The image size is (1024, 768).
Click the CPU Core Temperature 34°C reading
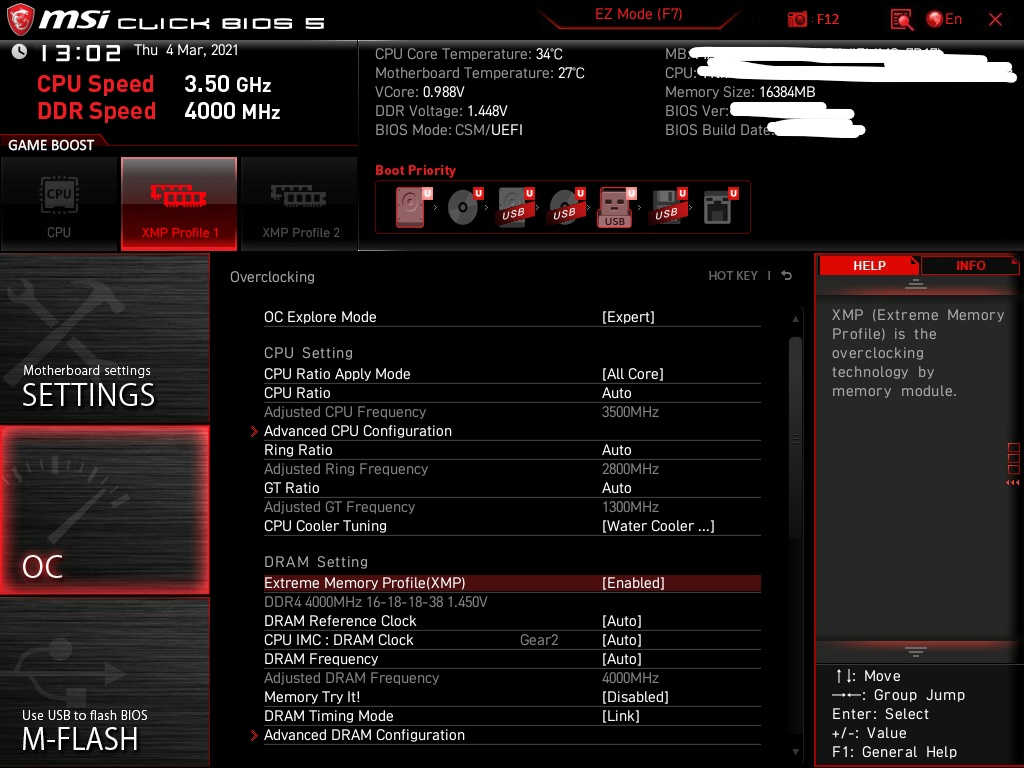(468, 54)
